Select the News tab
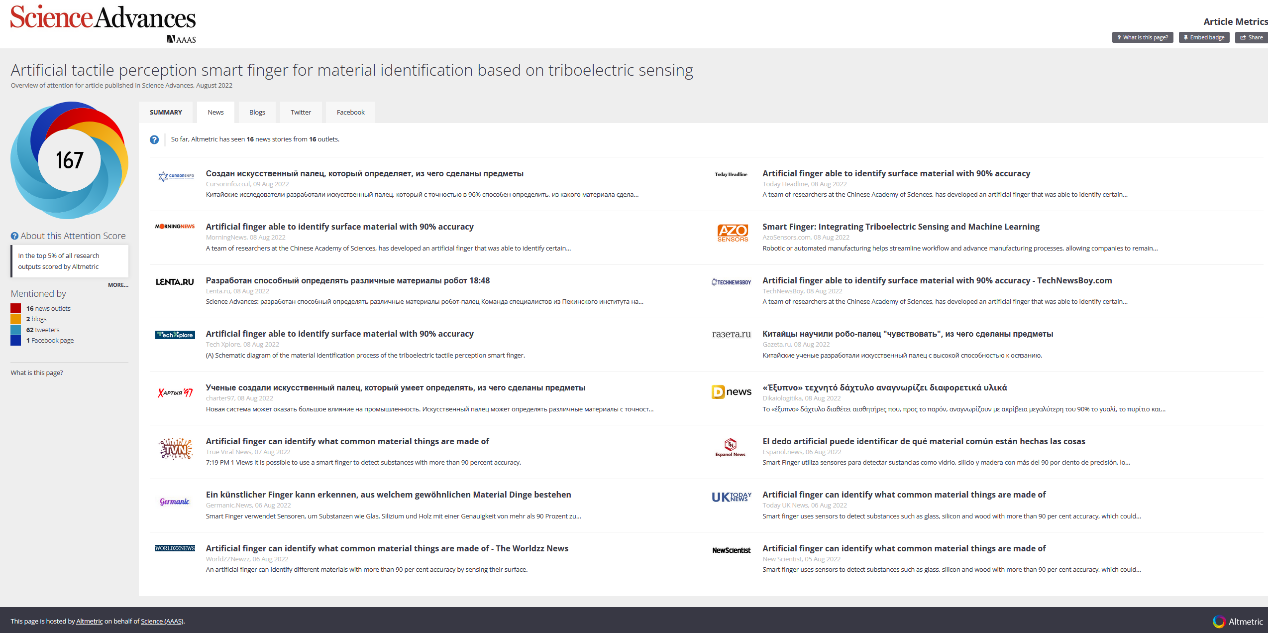The image size is (1268, 633). pyautogui.click(x=216, y=113)
